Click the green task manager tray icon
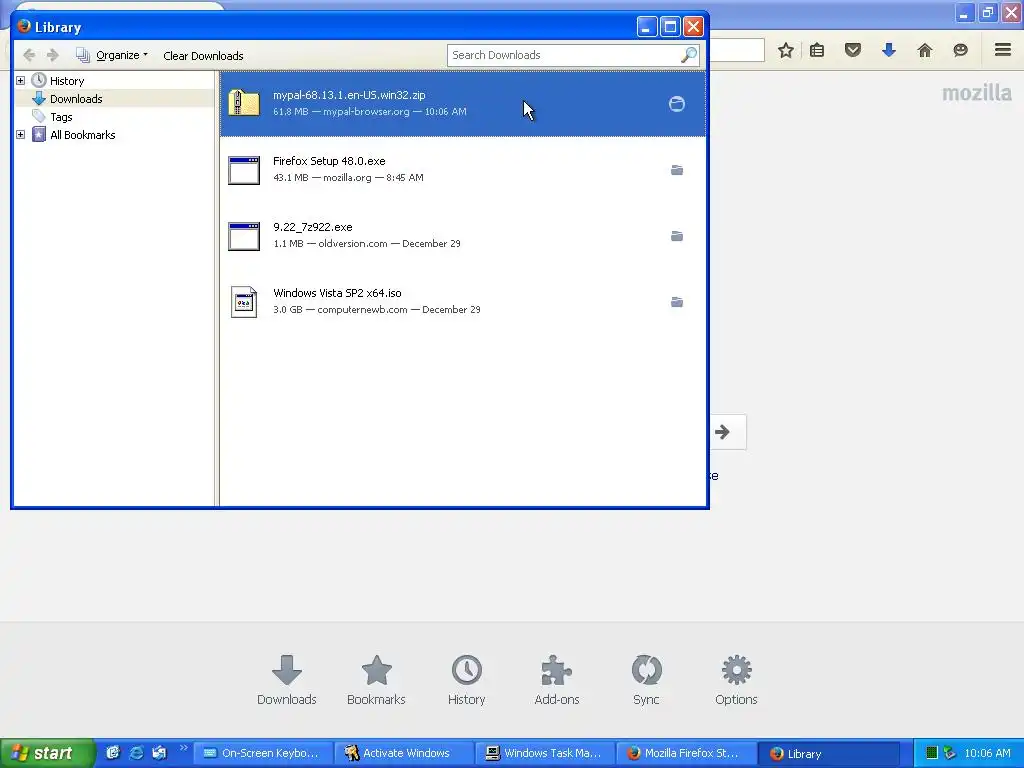Screen dimensions: 1024x768 pyautogui.click(x=932, y=753)
